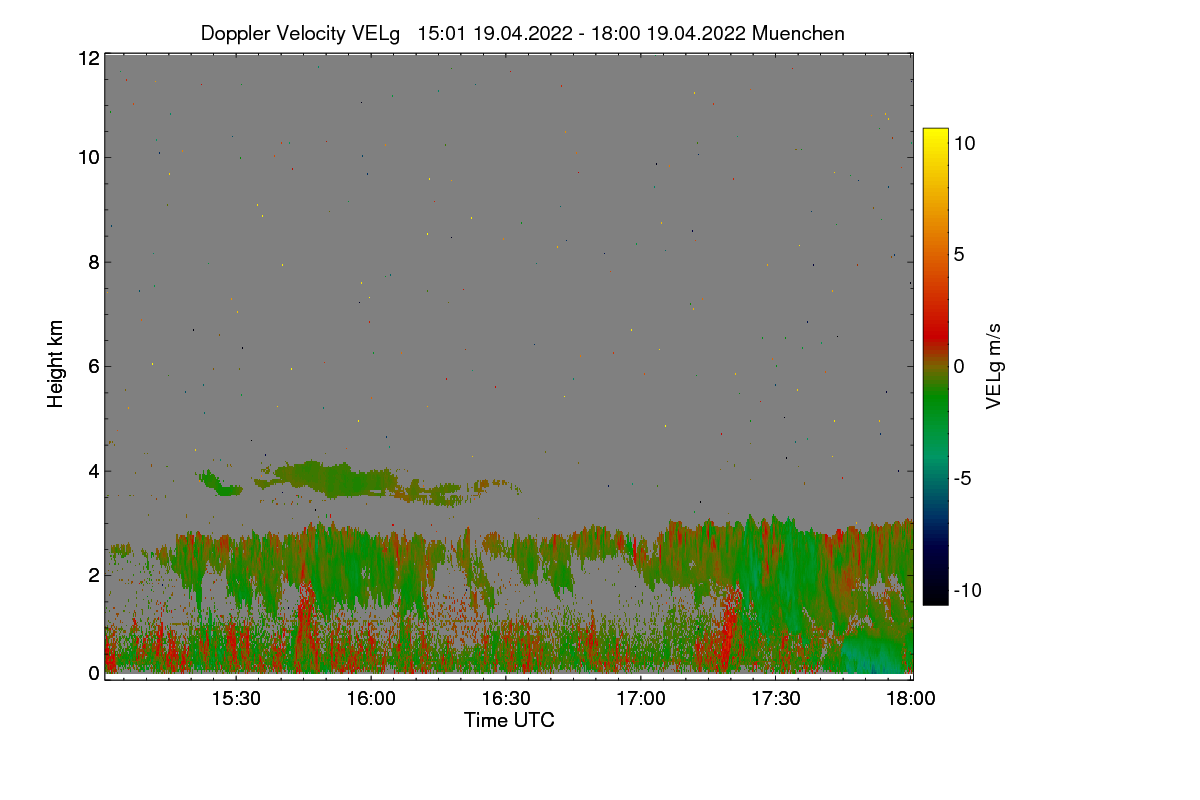Click the colorbar tick value -10

[x=968, y=590]
